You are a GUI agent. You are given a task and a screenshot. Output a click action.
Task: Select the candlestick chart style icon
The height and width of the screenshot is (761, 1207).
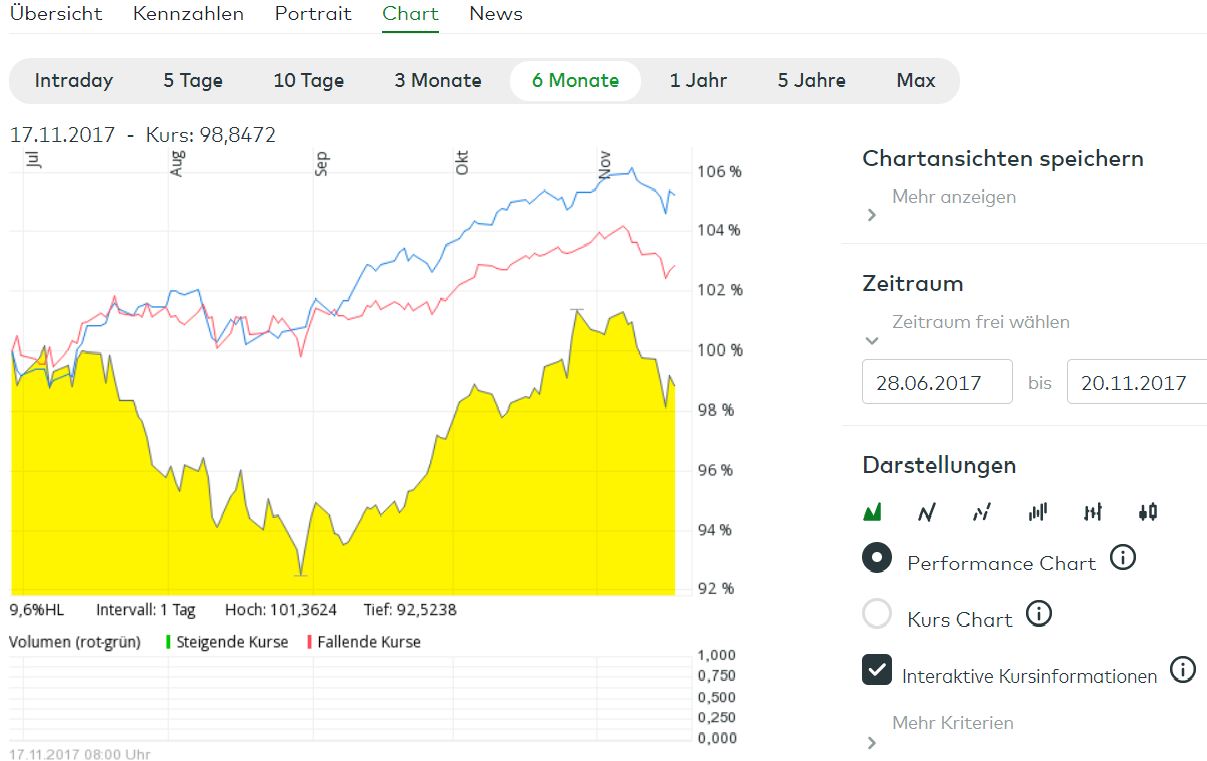click(x=1147, y=512)
